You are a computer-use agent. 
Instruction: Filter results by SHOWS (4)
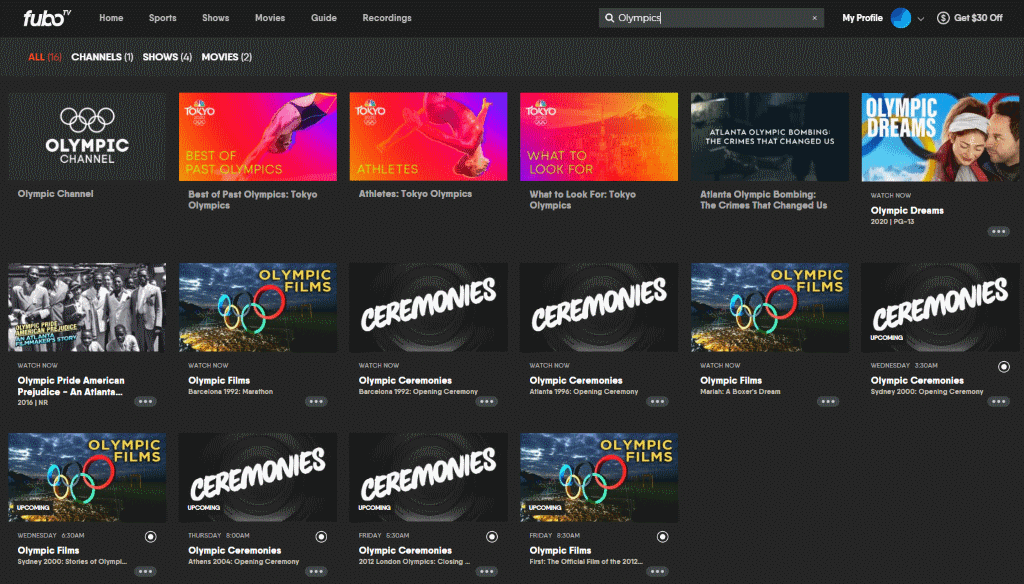[167, 57]
